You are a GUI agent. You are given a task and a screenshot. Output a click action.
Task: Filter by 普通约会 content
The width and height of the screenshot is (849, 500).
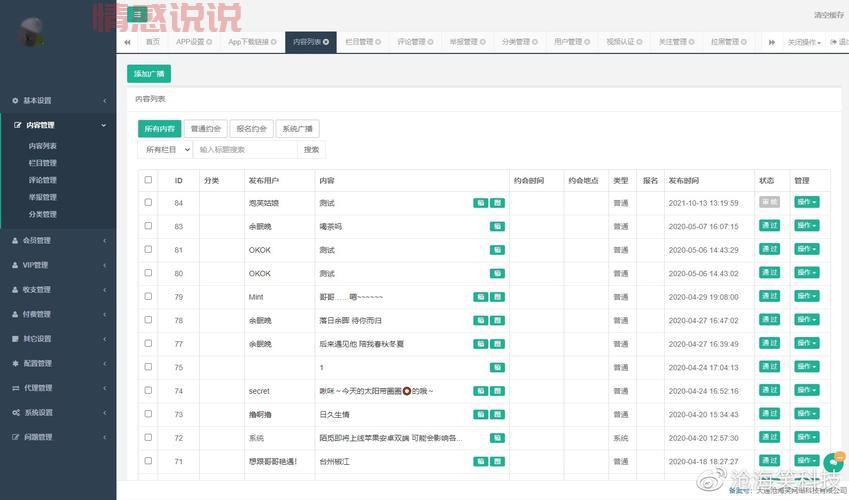pos(206,129)
